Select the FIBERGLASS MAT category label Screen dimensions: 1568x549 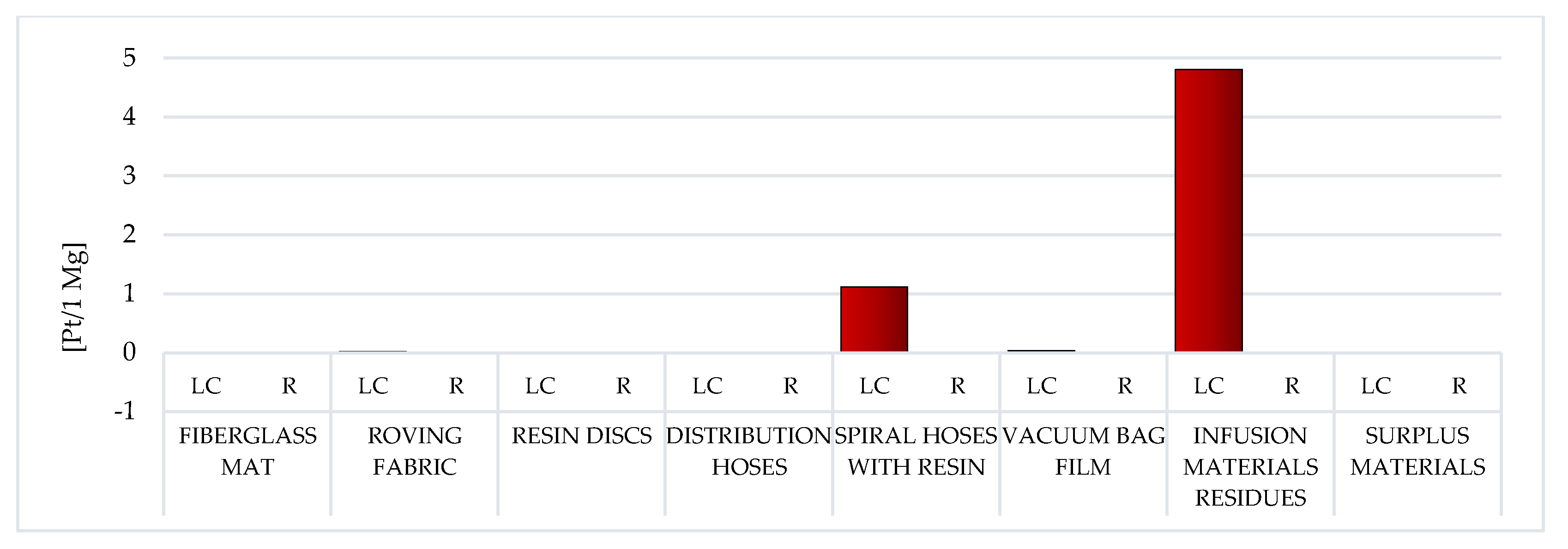click(x=248, y=452)
